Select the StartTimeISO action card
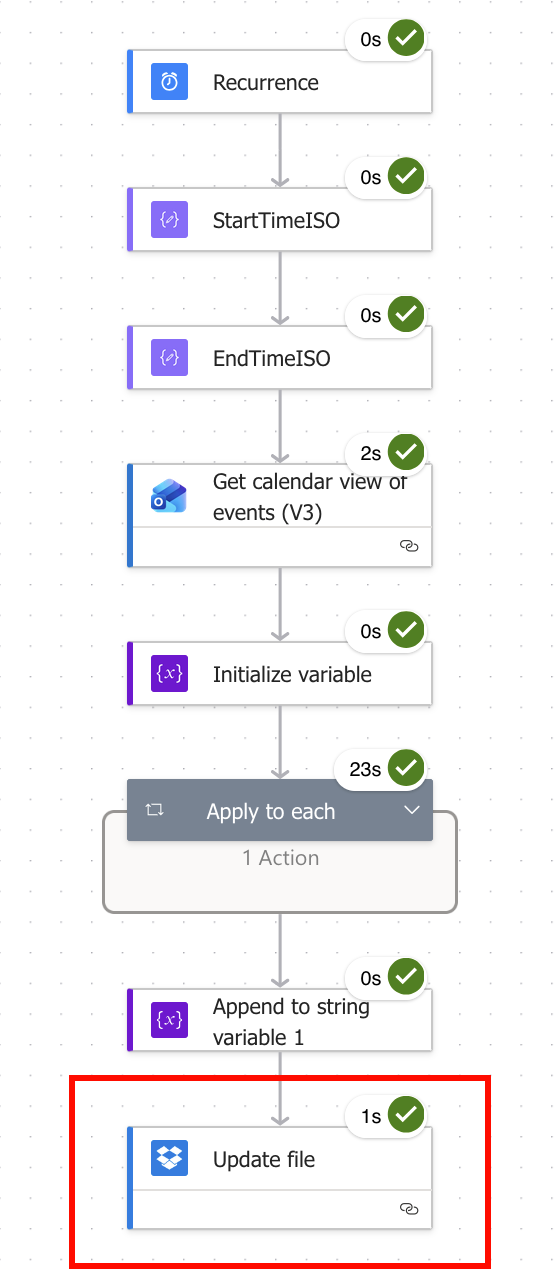This screenshot has height=1288, width=560. (x=280, y=220)
